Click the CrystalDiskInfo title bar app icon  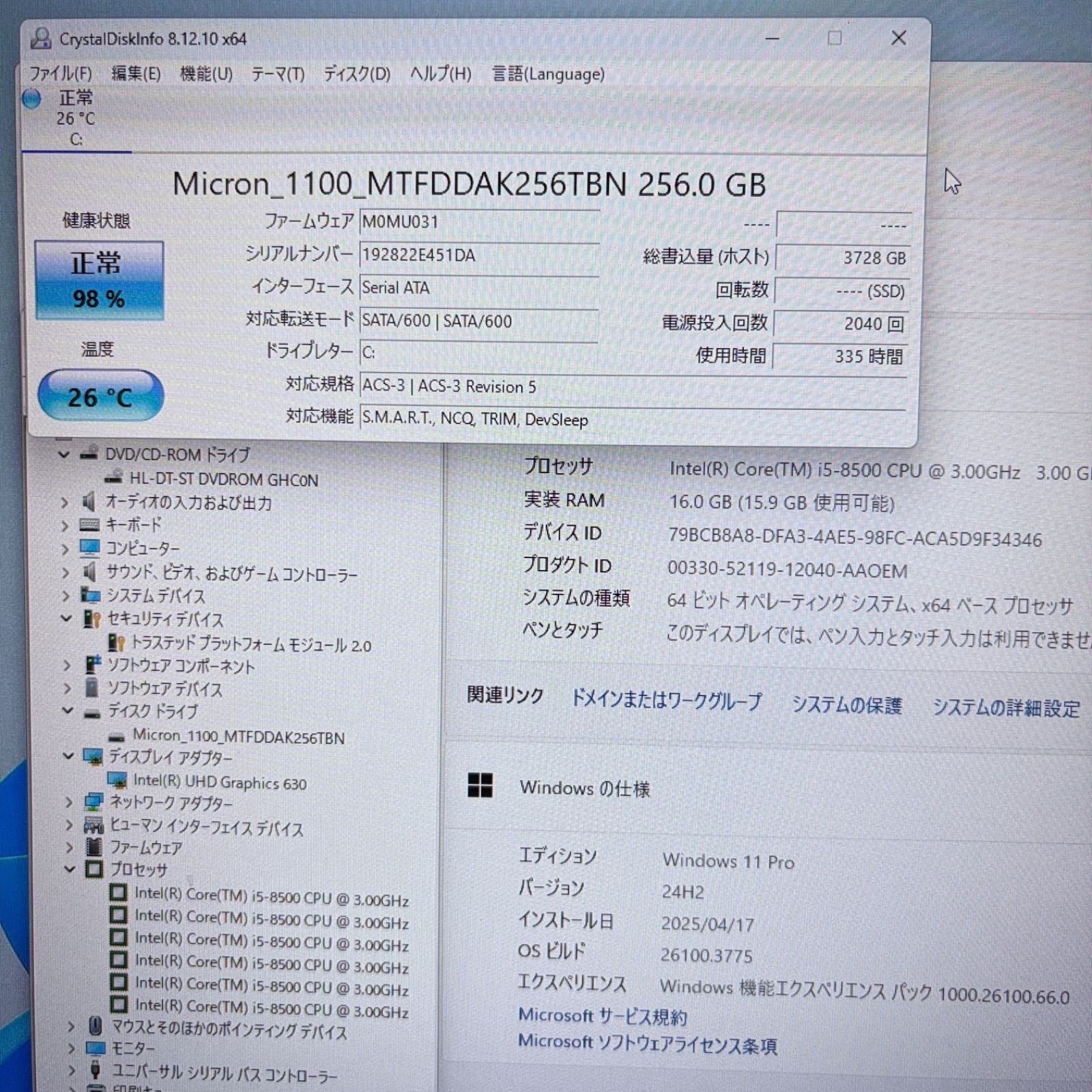click(x=41, y=39)
